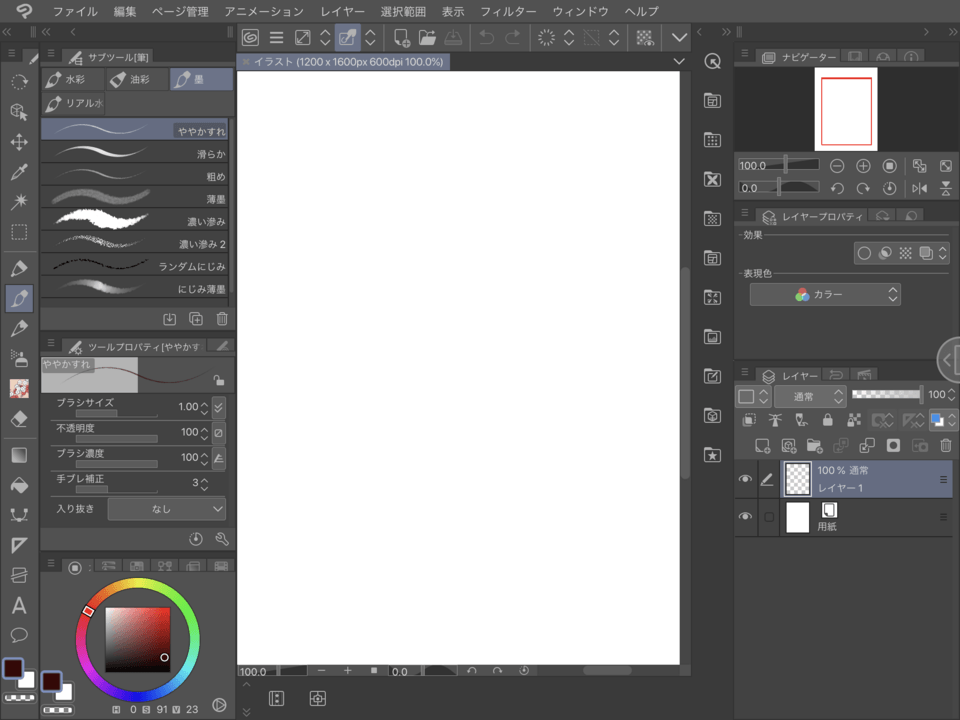The height and width of the screenshot is (720, 960).
Task: Create a new raster layer
Action: click(x=762, y=446)
